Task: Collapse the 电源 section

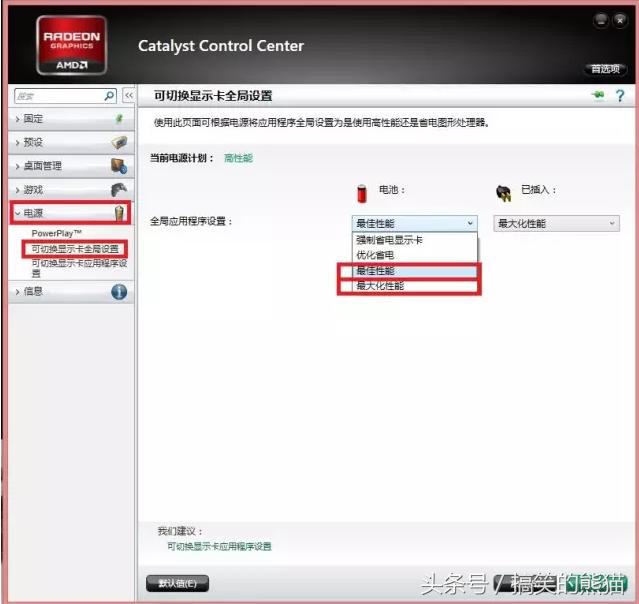Action: 71,213
